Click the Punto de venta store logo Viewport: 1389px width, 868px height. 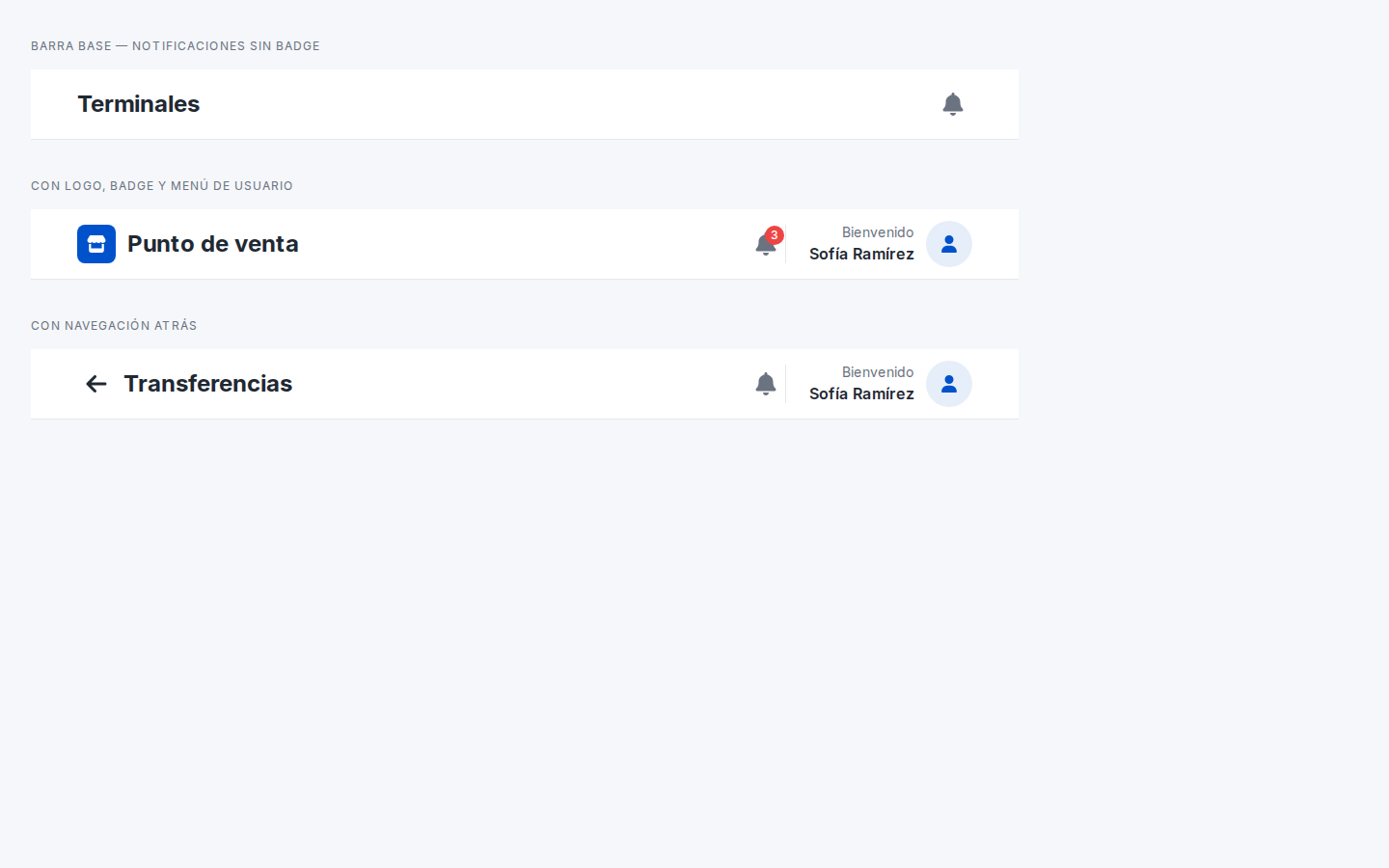(96, 244)
